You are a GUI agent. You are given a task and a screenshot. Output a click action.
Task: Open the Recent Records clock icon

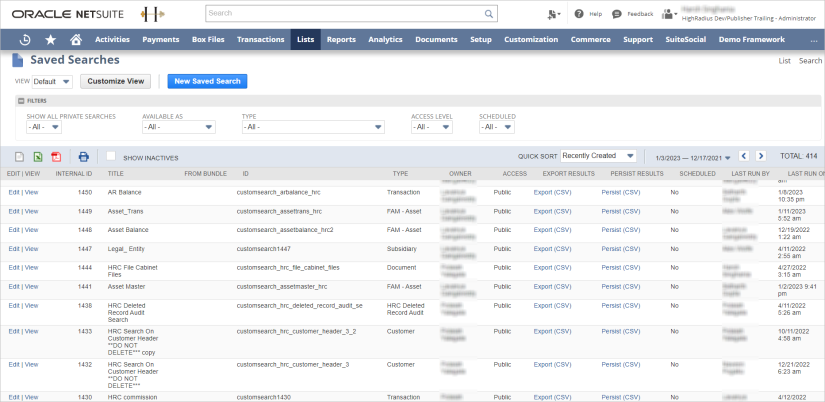(x=25, y=39)
